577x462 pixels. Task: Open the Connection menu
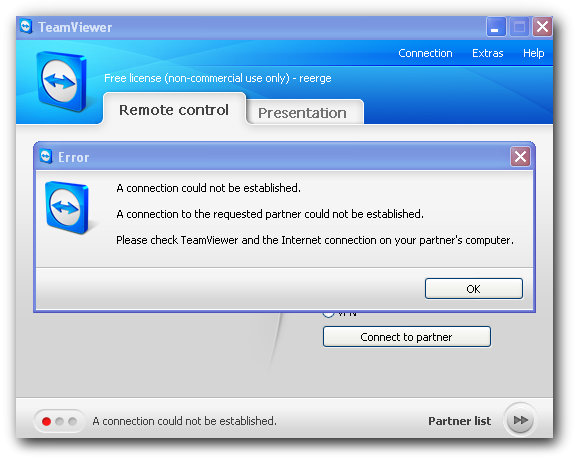pyautogui.click(x=425, y=53)
